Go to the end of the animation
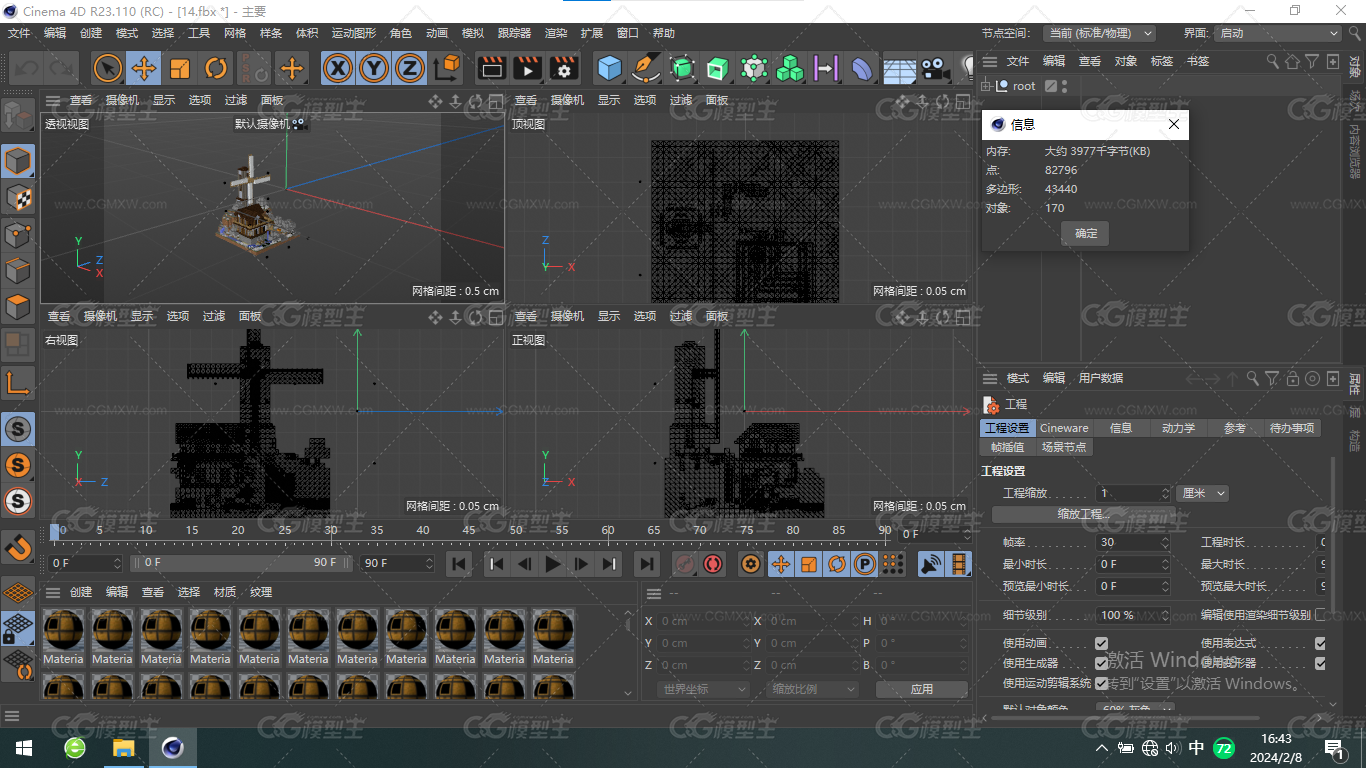This screenshot has width=1366, height=768. point(647,564)
